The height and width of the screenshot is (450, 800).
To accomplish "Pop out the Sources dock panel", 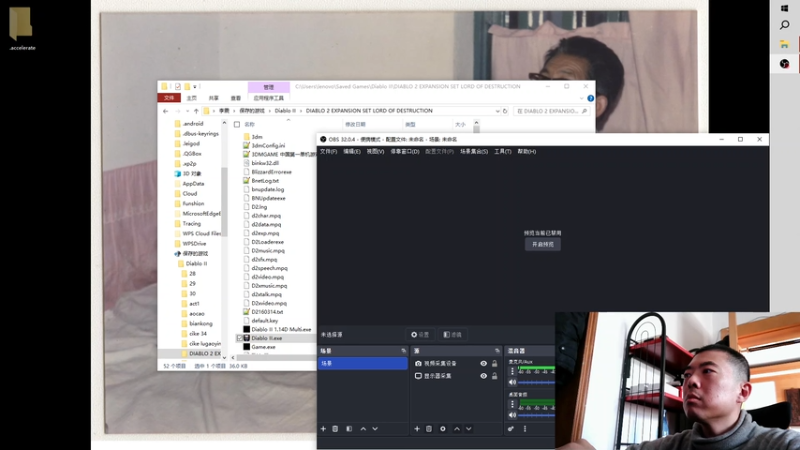I will coord(497,351).
